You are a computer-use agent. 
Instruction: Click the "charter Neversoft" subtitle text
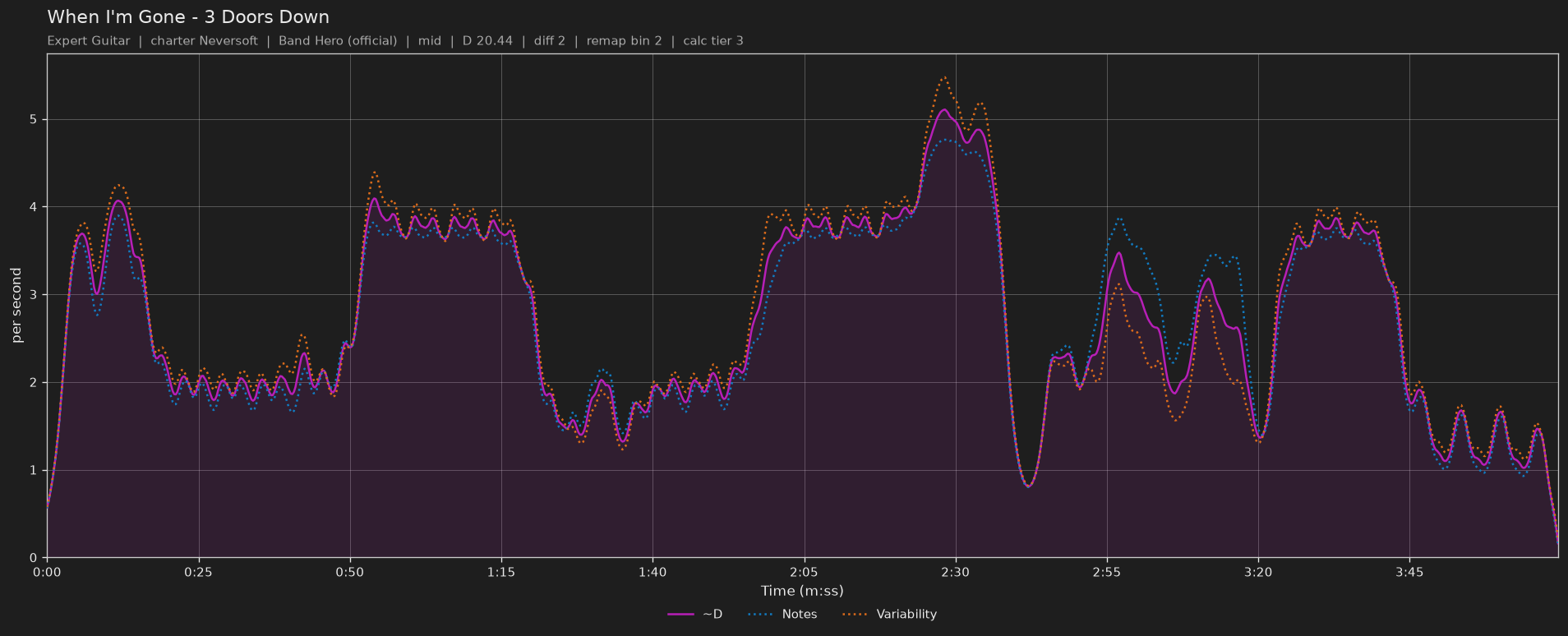pyautogui.click(x=204, y=41)
